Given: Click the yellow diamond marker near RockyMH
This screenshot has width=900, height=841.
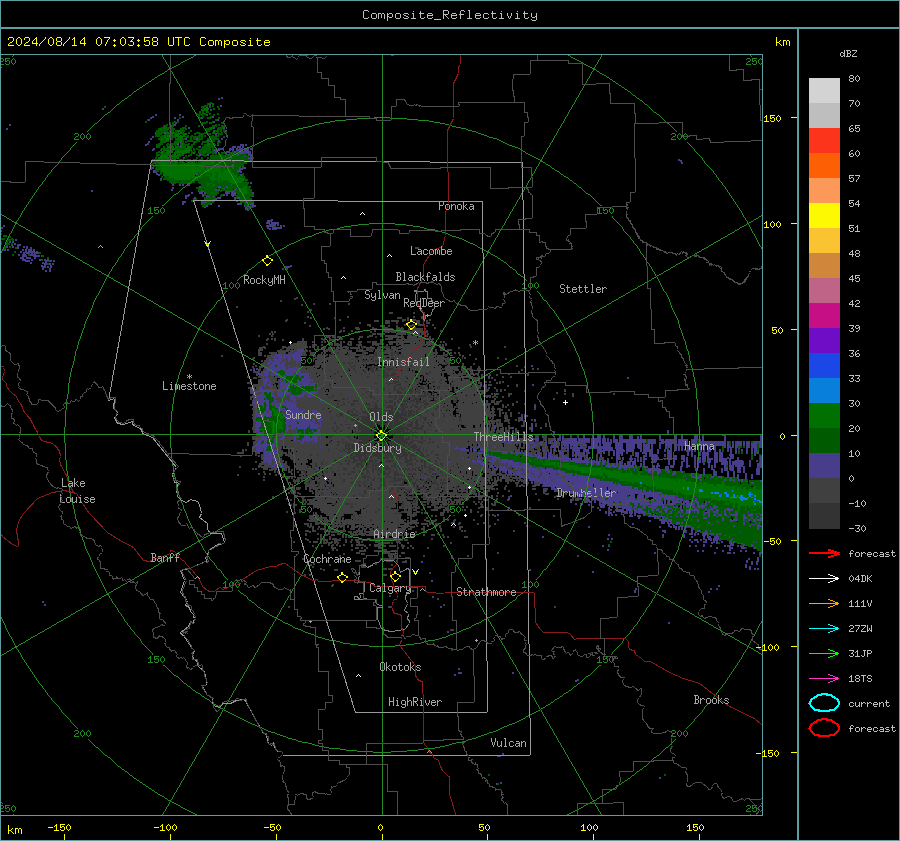Looking at the screenshot, I should [267, 261].
